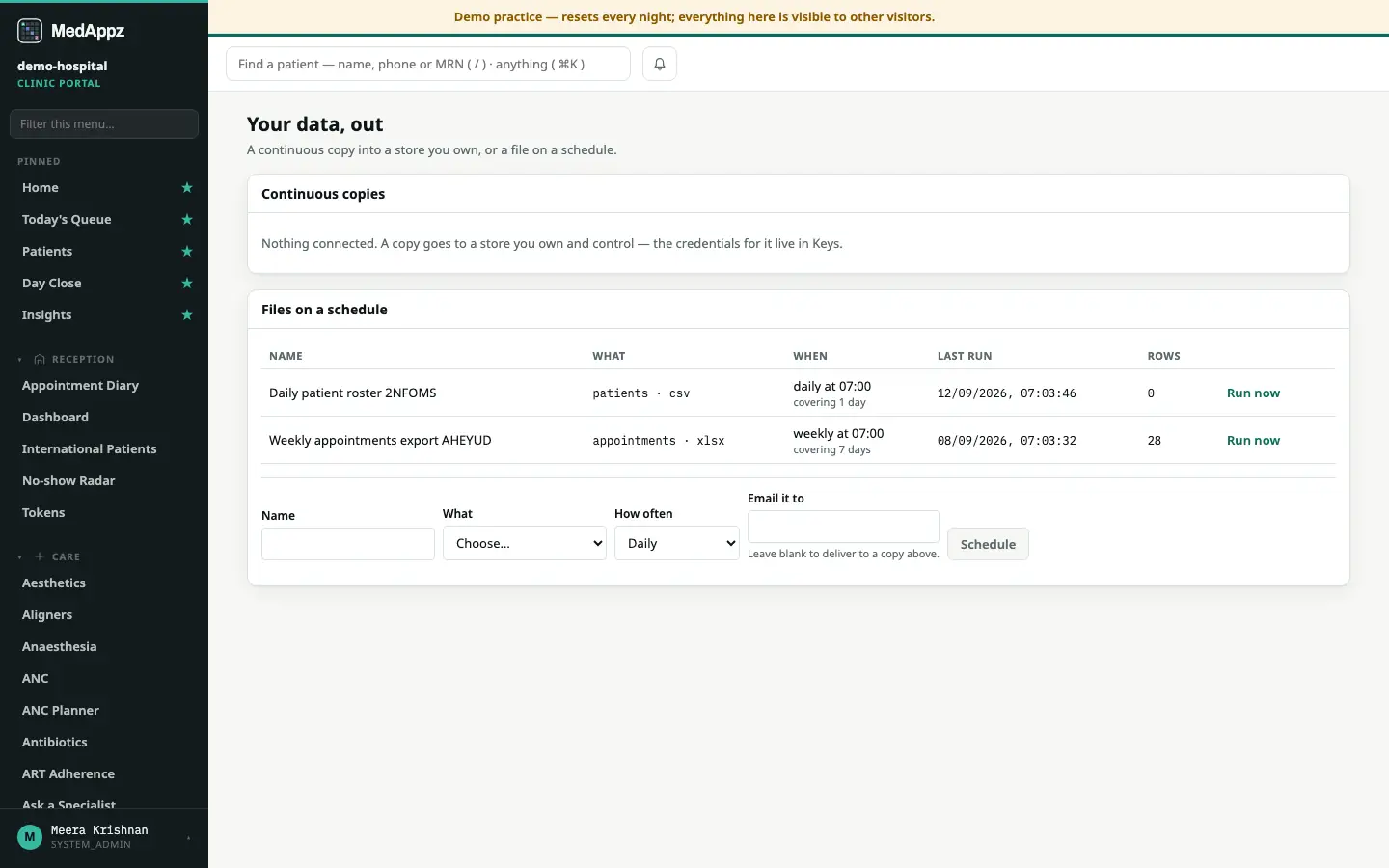Screen dimensions: 1389x868
Task: Click 'weekly at 07:00' schedule text
Action: (838, 433)
